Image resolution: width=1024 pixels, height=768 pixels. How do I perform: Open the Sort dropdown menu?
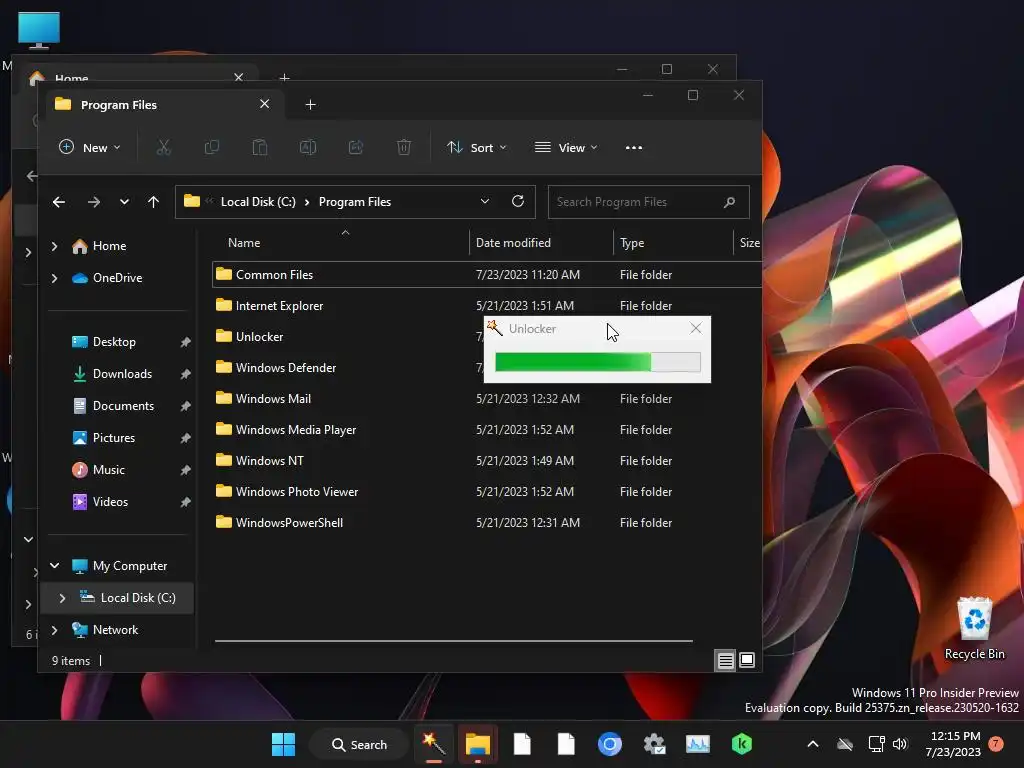pos(477,148)
